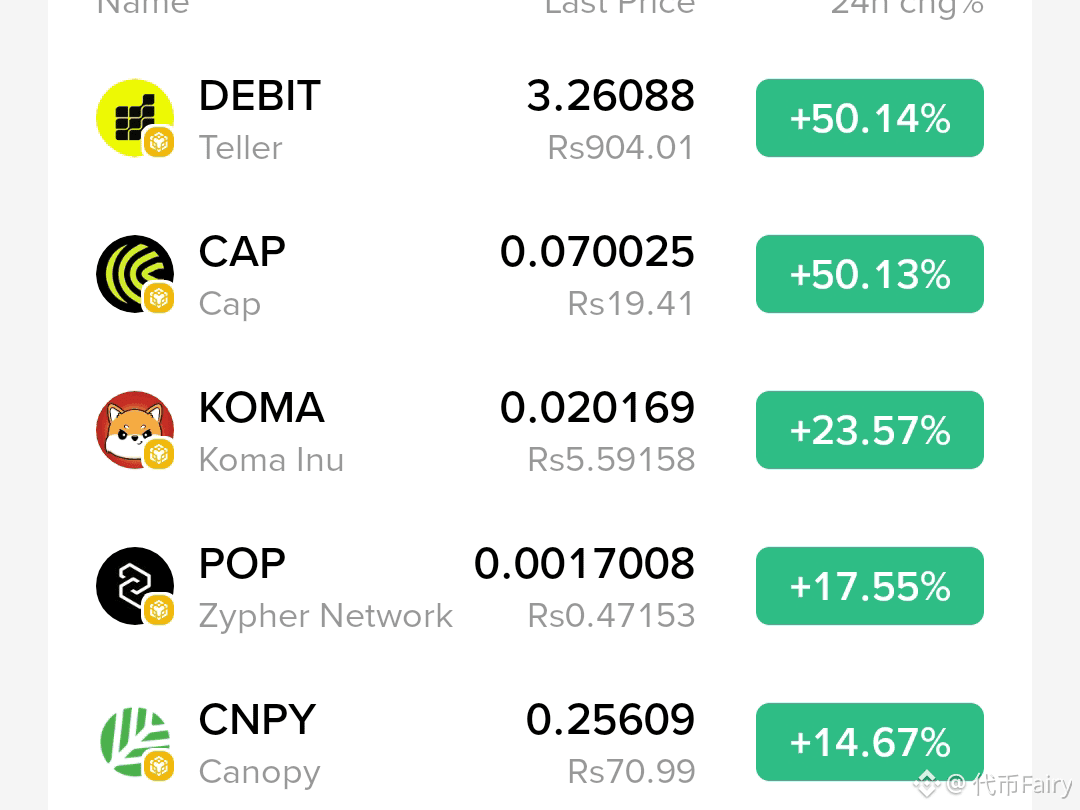1080x810 pixels.
Task: Sort by the Name column header
Action: pyautogui.click(x=143, y=6)
